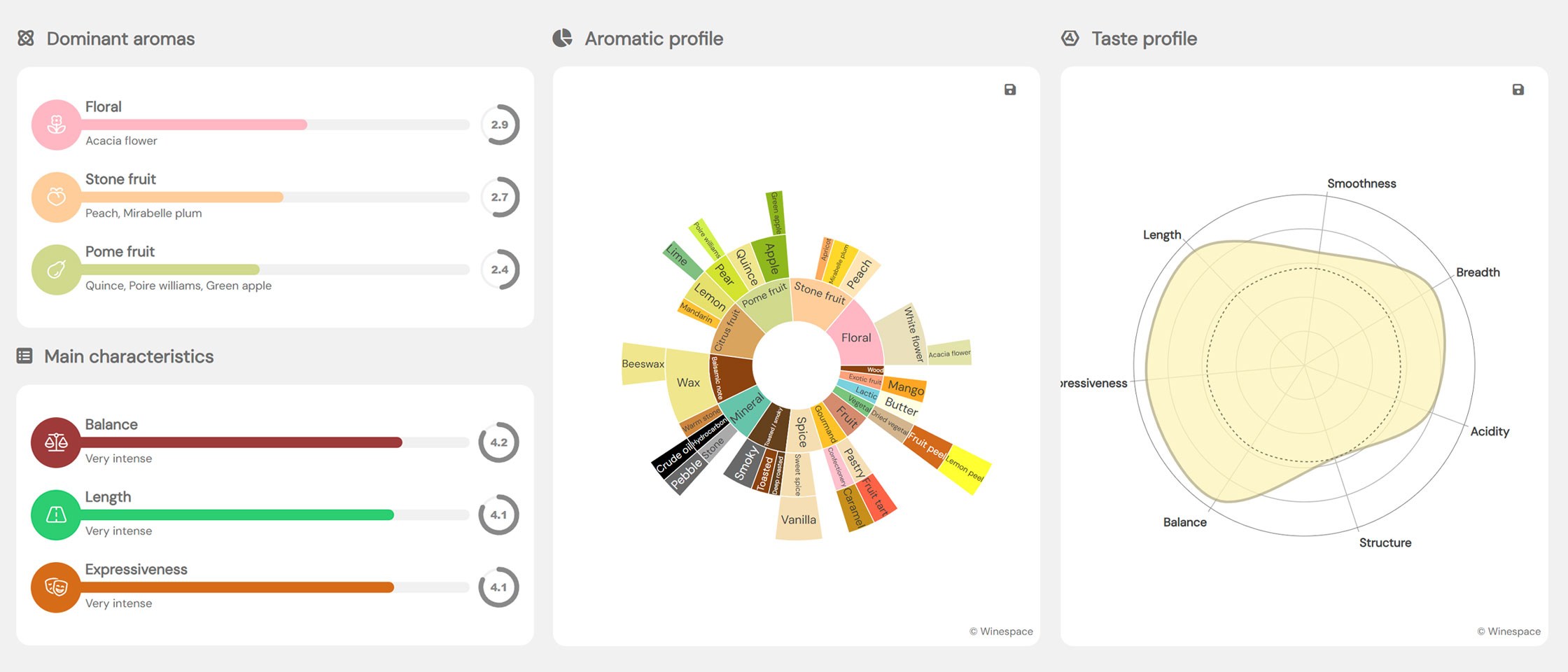The image size is (1568, 672).
Task: Click the 2.7 Stone fruit score gauge
Action: tap(500, 197)
